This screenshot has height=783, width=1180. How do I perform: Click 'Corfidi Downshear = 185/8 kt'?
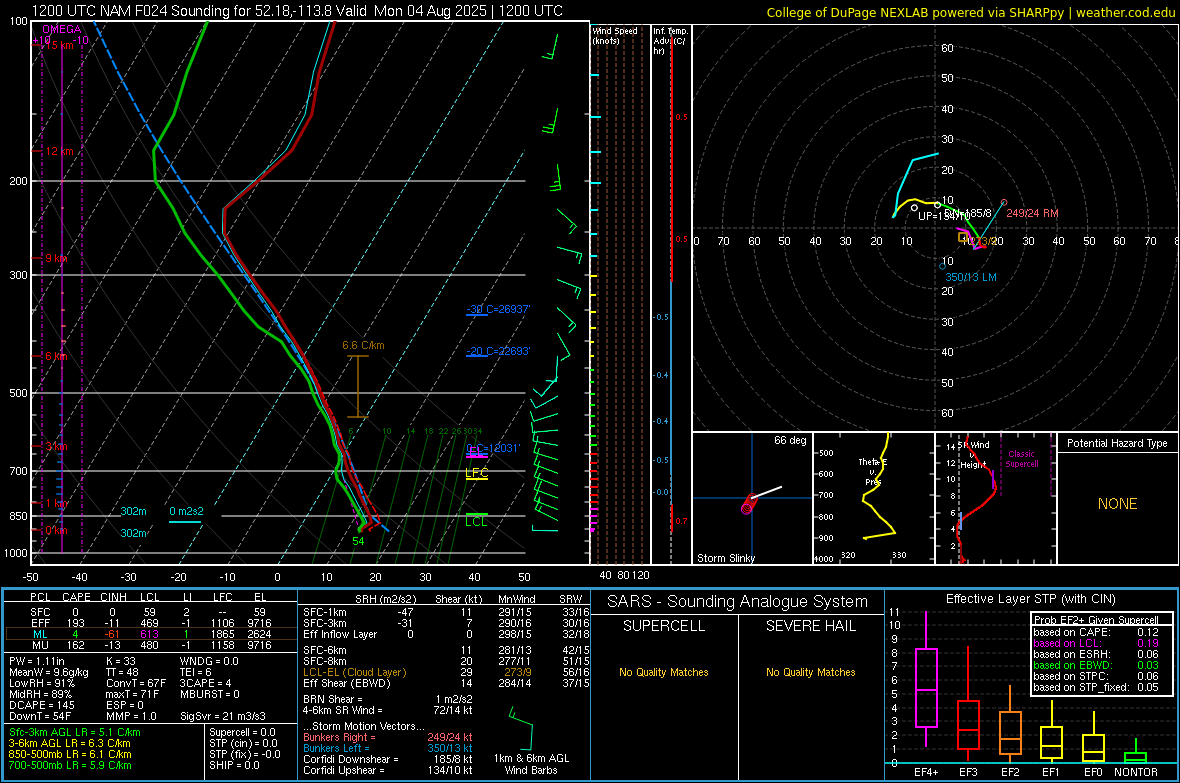(x=388, y=759)
